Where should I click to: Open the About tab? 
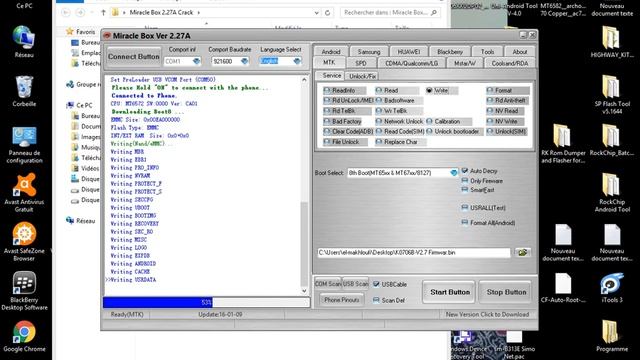[x=520, y=52]
